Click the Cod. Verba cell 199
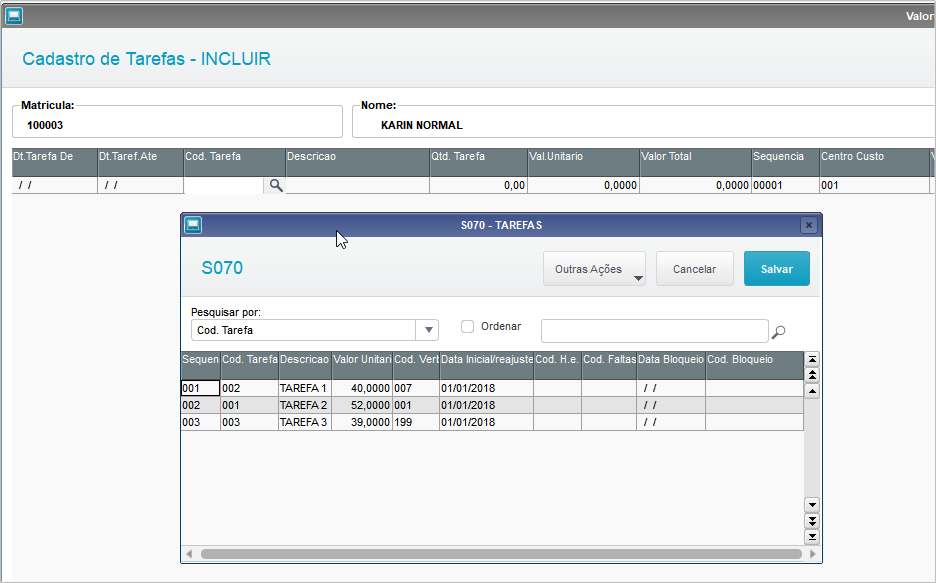The width and height of the screenshot is (936, 583). pyautogui.click(x=415, y=422)
